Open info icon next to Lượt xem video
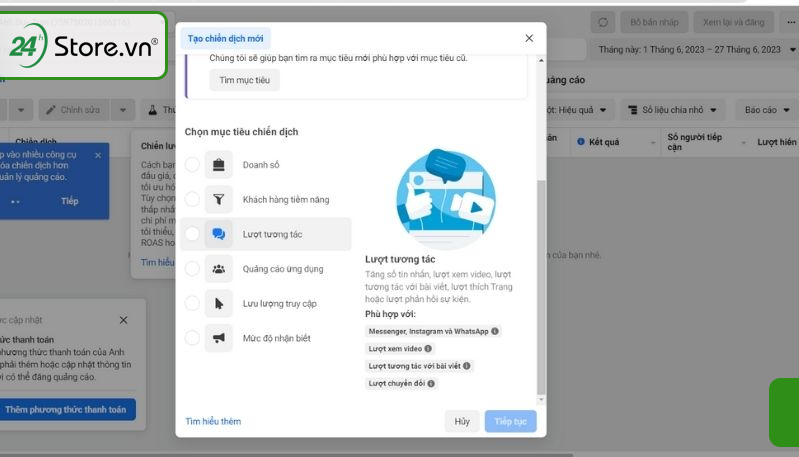 [428, 348]
